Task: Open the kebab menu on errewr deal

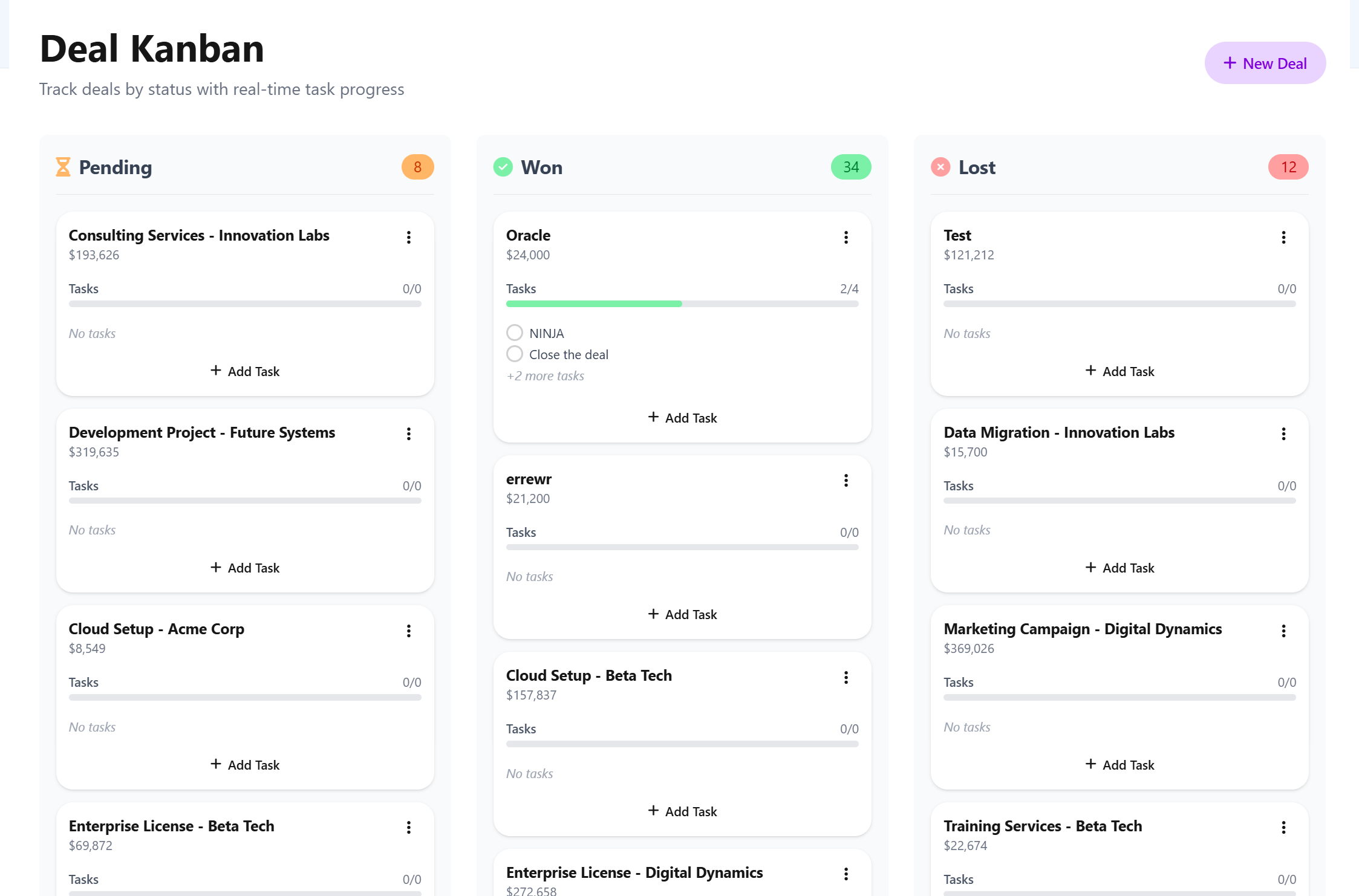Action: tap(846, 480)
